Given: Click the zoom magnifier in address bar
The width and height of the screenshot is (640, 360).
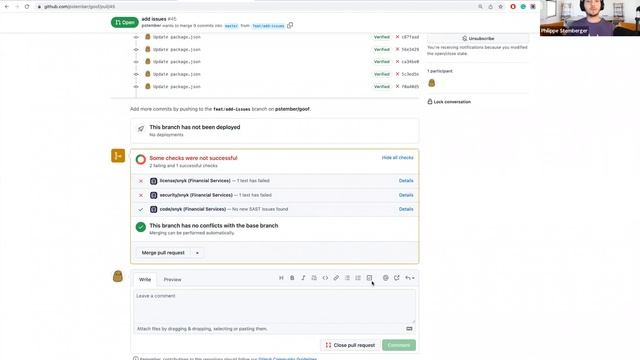Looking at the screenshot, I should point(480,7).
